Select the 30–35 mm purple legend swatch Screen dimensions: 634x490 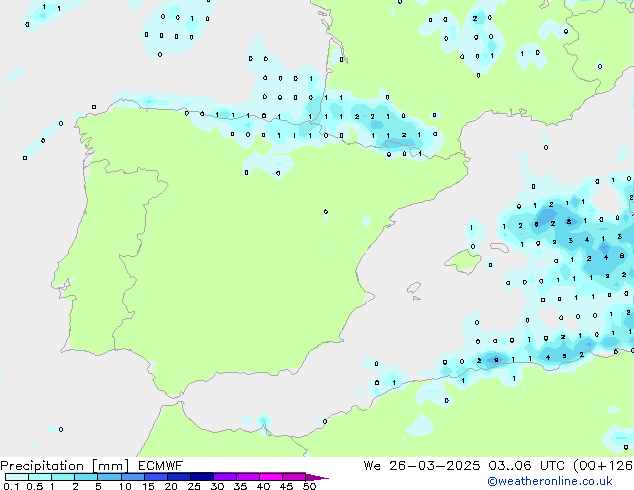click(224, 477)
